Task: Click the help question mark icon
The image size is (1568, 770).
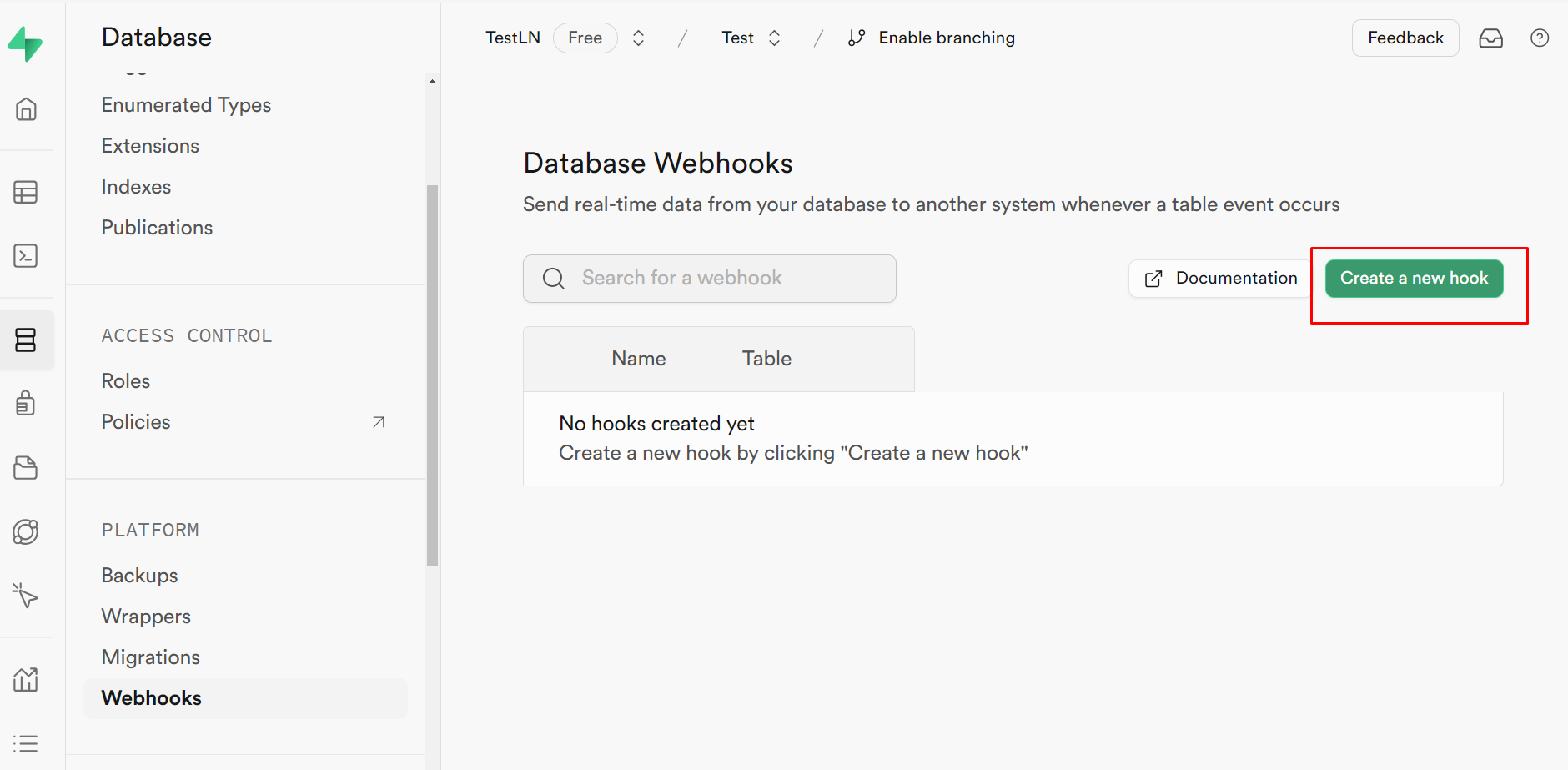Action: [x=1540, y=38]
